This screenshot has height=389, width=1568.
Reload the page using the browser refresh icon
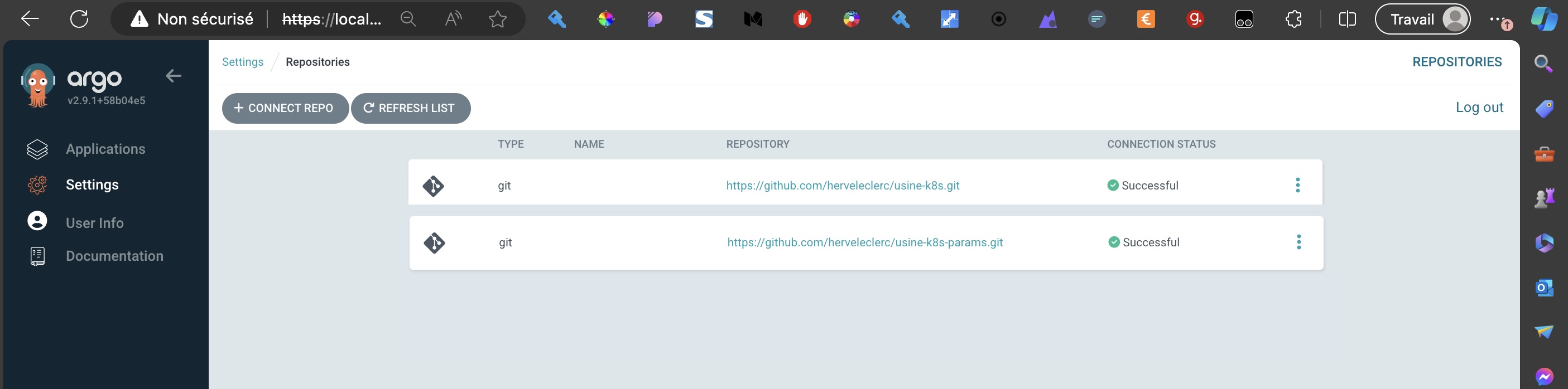[x=79, y=20]
